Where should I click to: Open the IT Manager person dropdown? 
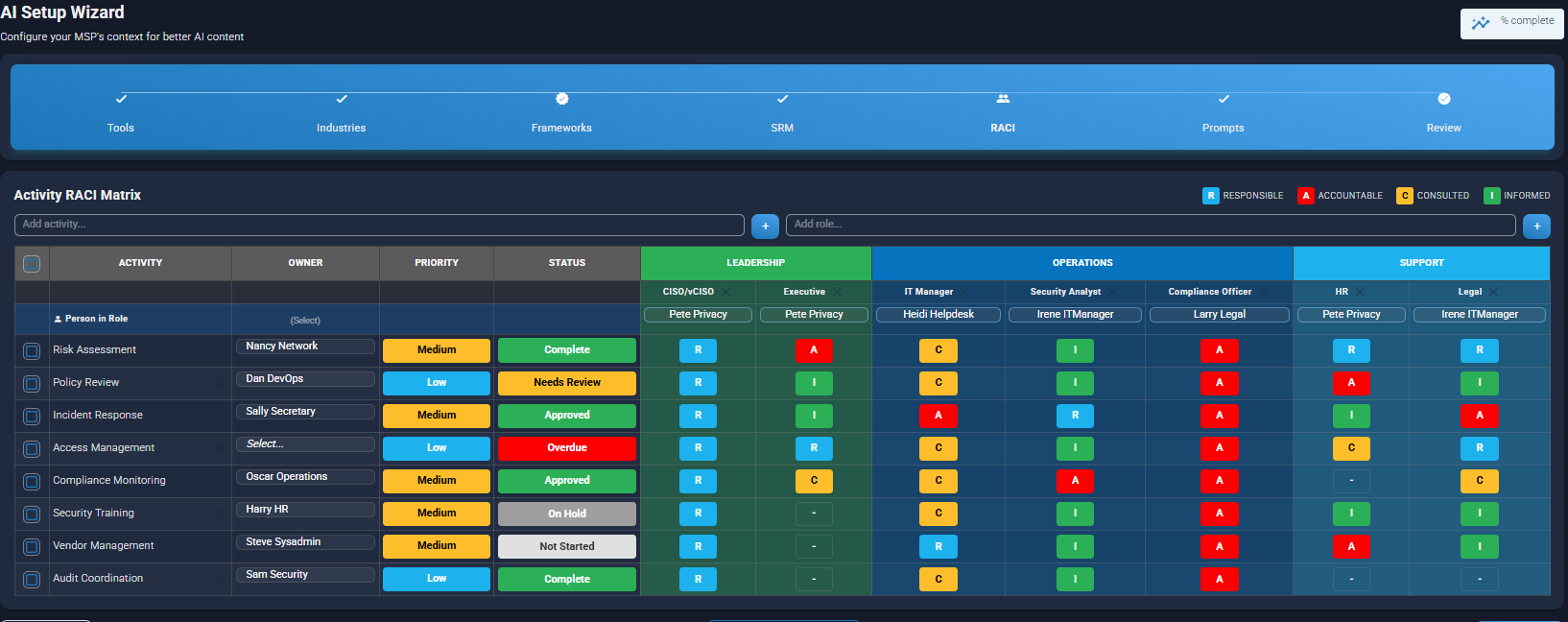[x=938, y=315]
